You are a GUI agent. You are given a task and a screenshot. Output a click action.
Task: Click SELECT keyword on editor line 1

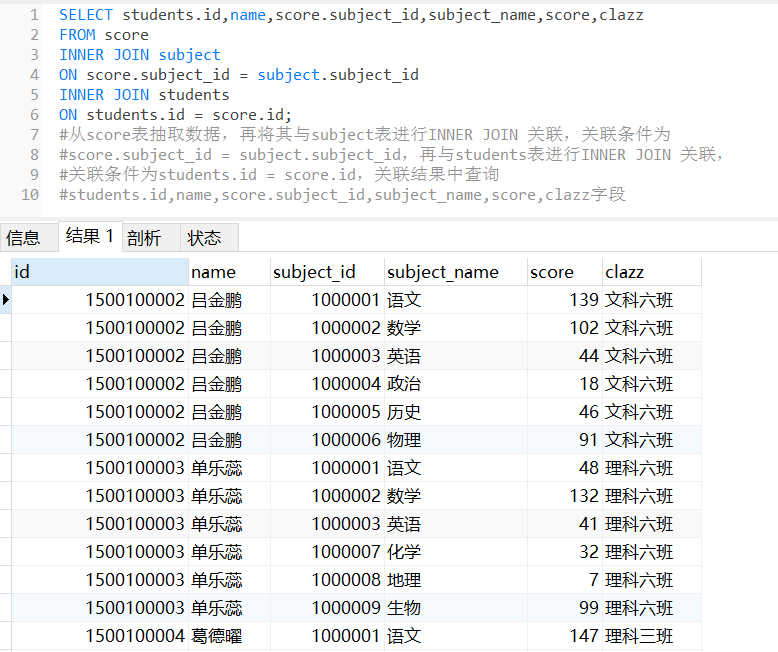[86, 15]
